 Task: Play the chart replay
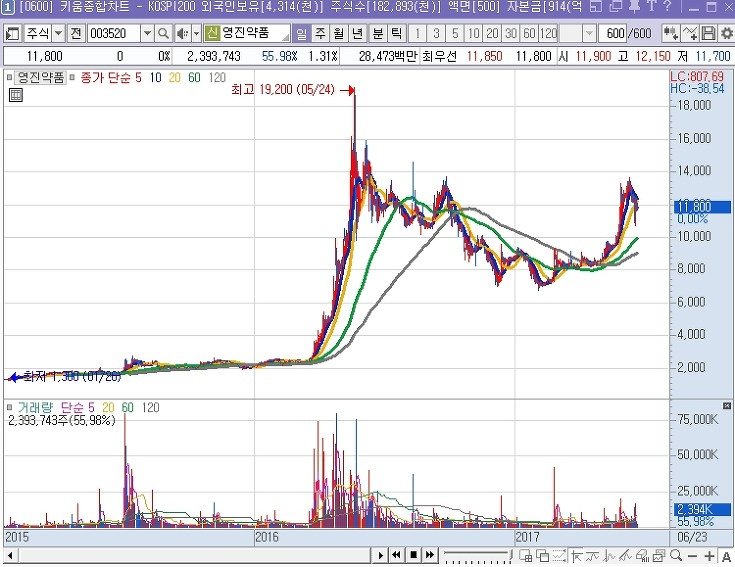[x=380, y=555]
